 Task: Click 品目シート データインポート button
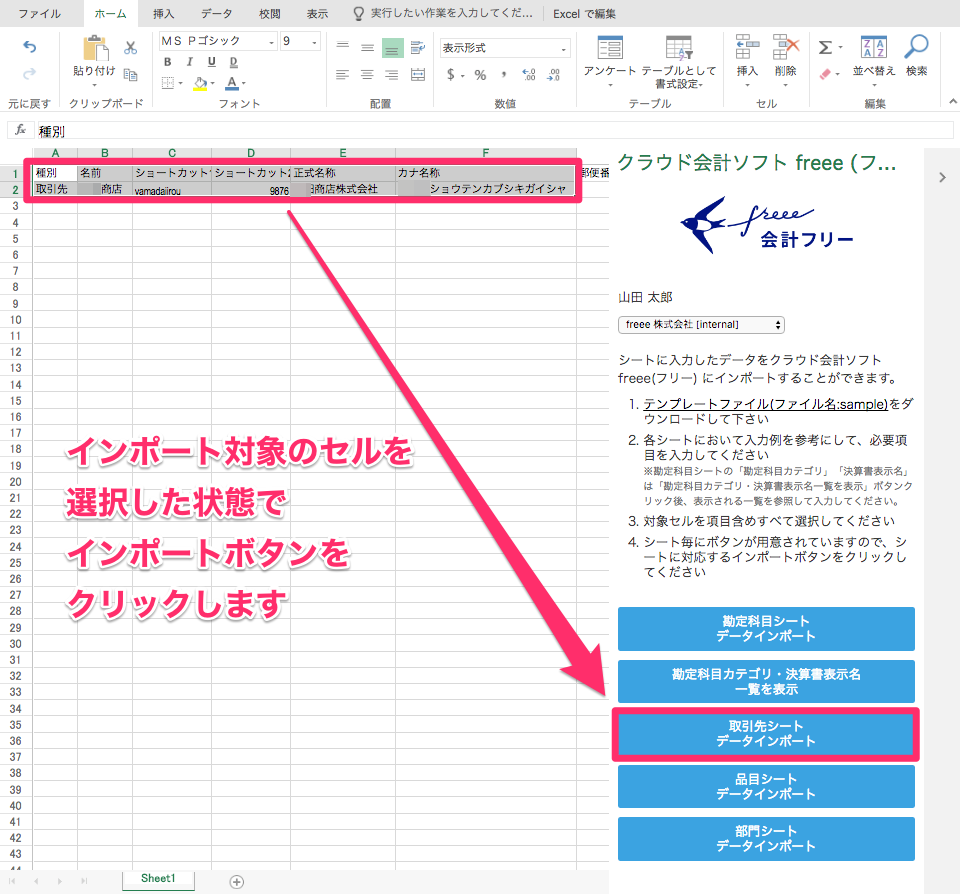point(766,786)
